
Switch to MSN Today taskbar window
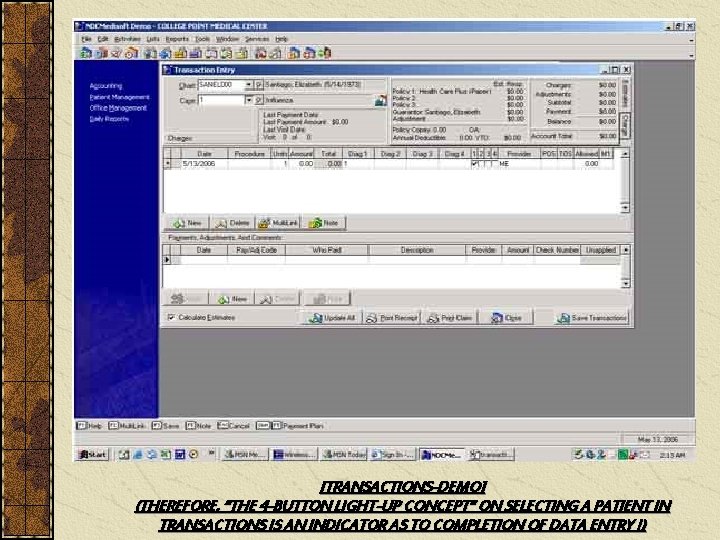pos(343,455)
